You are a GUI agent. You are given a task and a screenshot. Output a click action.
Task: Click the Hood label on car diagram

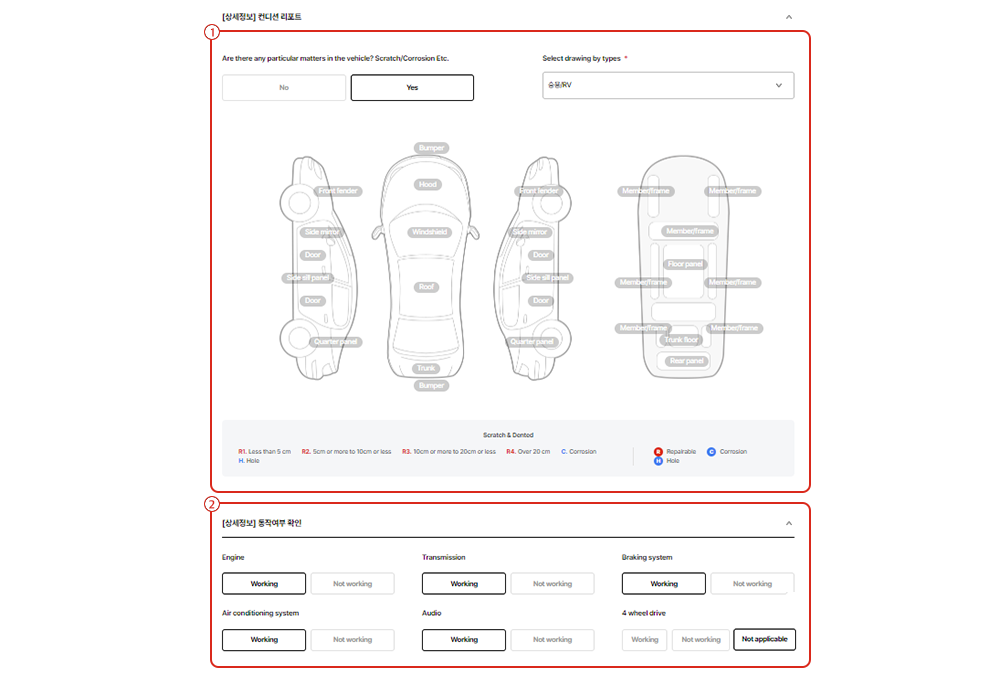click(x=428, y=185)
